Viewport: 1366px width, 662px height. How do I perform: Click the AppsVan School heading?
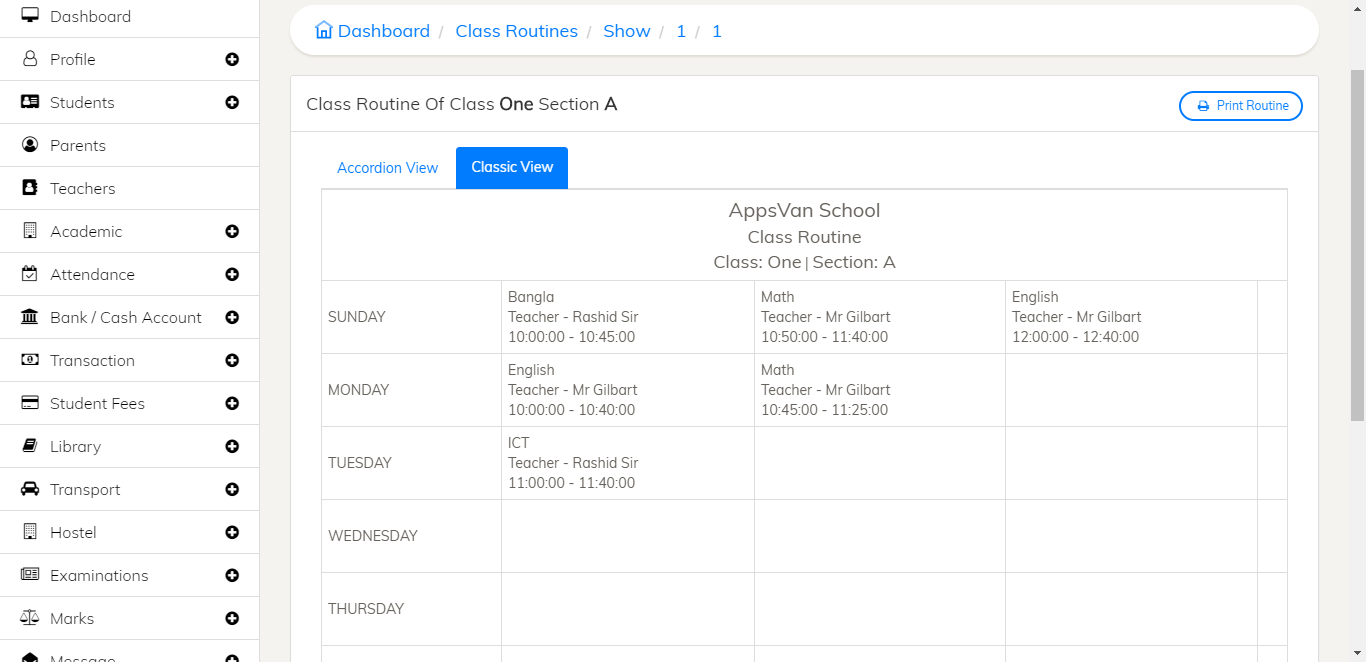[x=804, y=211]
